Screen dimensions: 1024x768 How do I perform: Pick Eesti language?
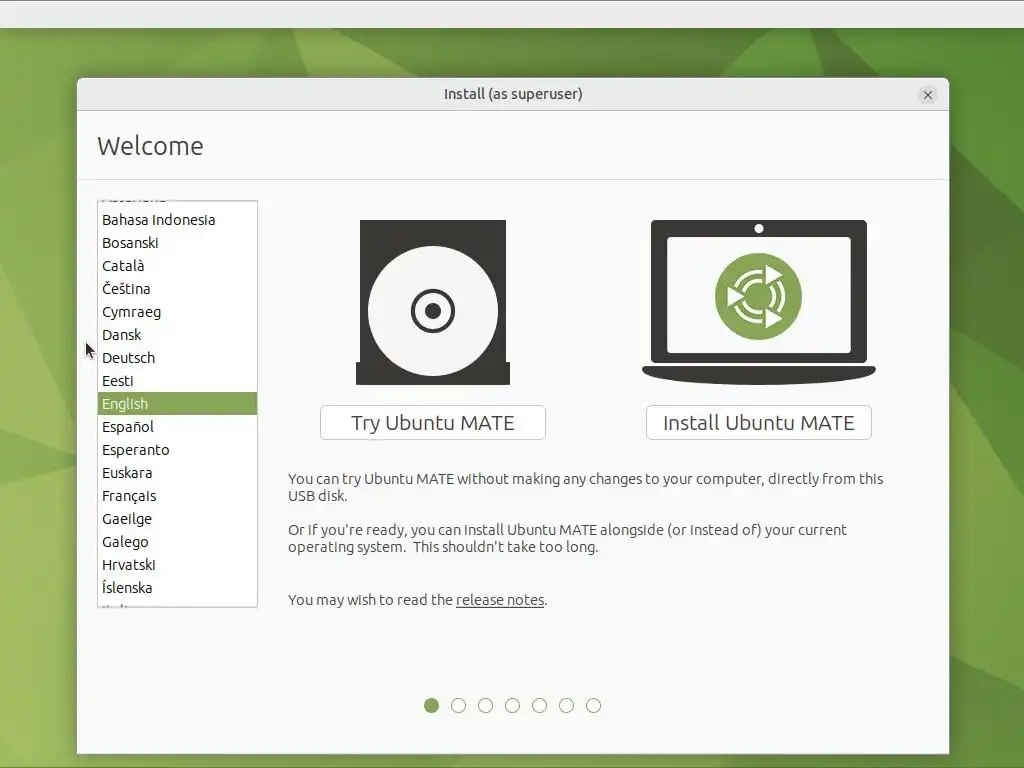(177, 381)
